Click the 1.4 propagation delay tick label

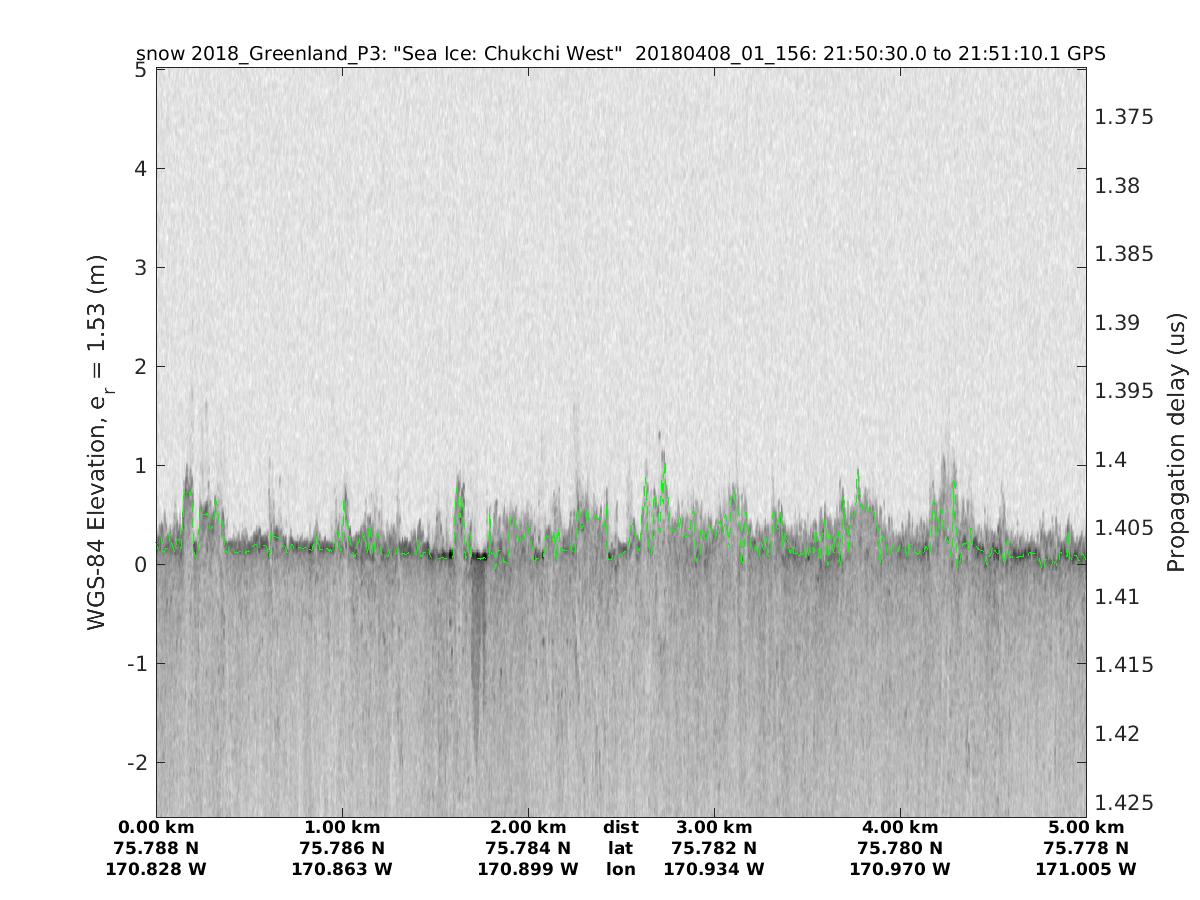click(1110, 460)
